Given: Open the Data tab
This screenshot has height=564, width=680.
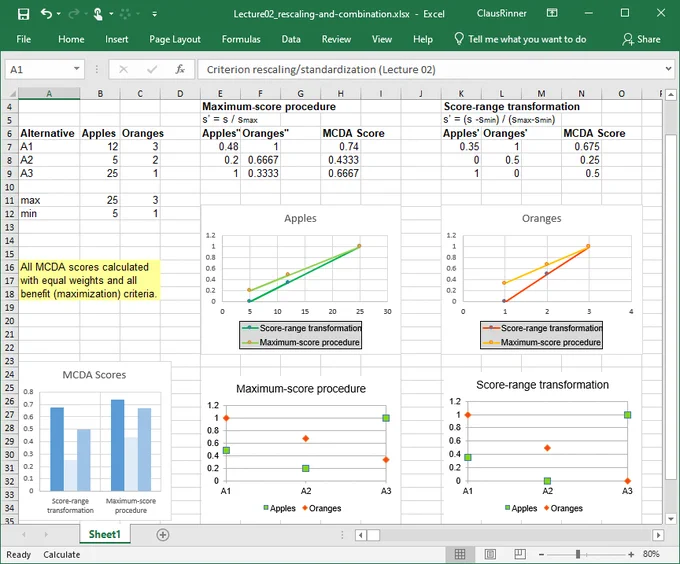Looking at the screenshot, I should tap(291, 39).
